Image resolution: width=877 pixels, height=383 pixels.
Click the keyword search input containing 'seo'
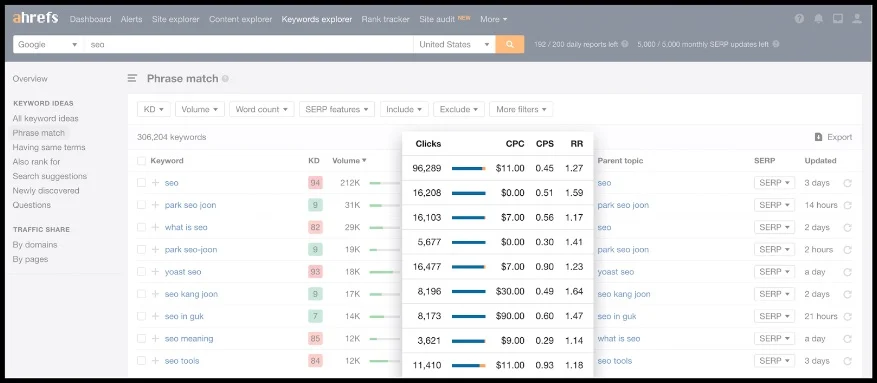[248, 44]
